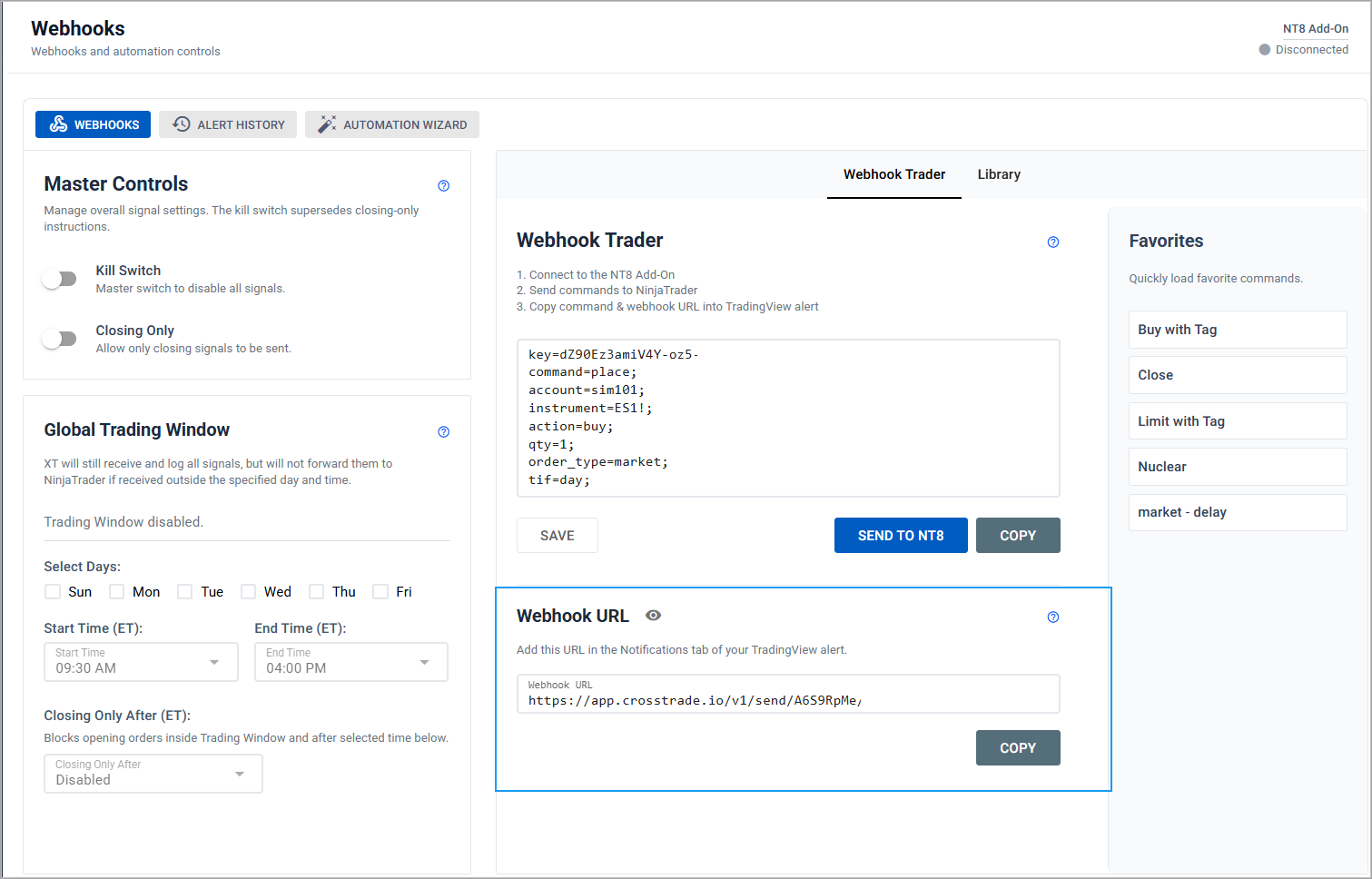
Task: Select the Webhooks tab
Action: tap(94, 124)
